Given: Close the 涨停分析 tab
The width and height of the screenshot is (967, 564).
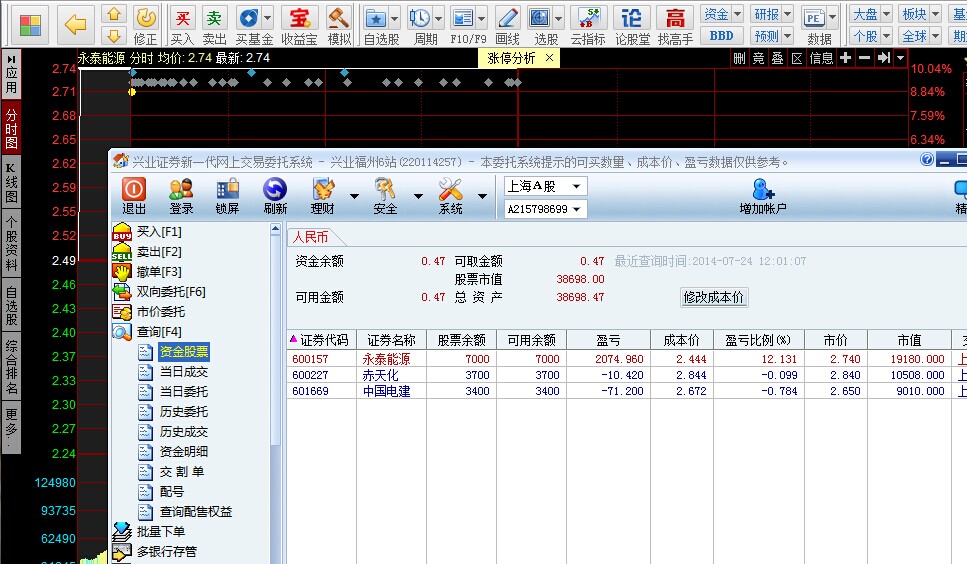Looking at the screenshot, I should pyautogui.click(x=549, y=58).
